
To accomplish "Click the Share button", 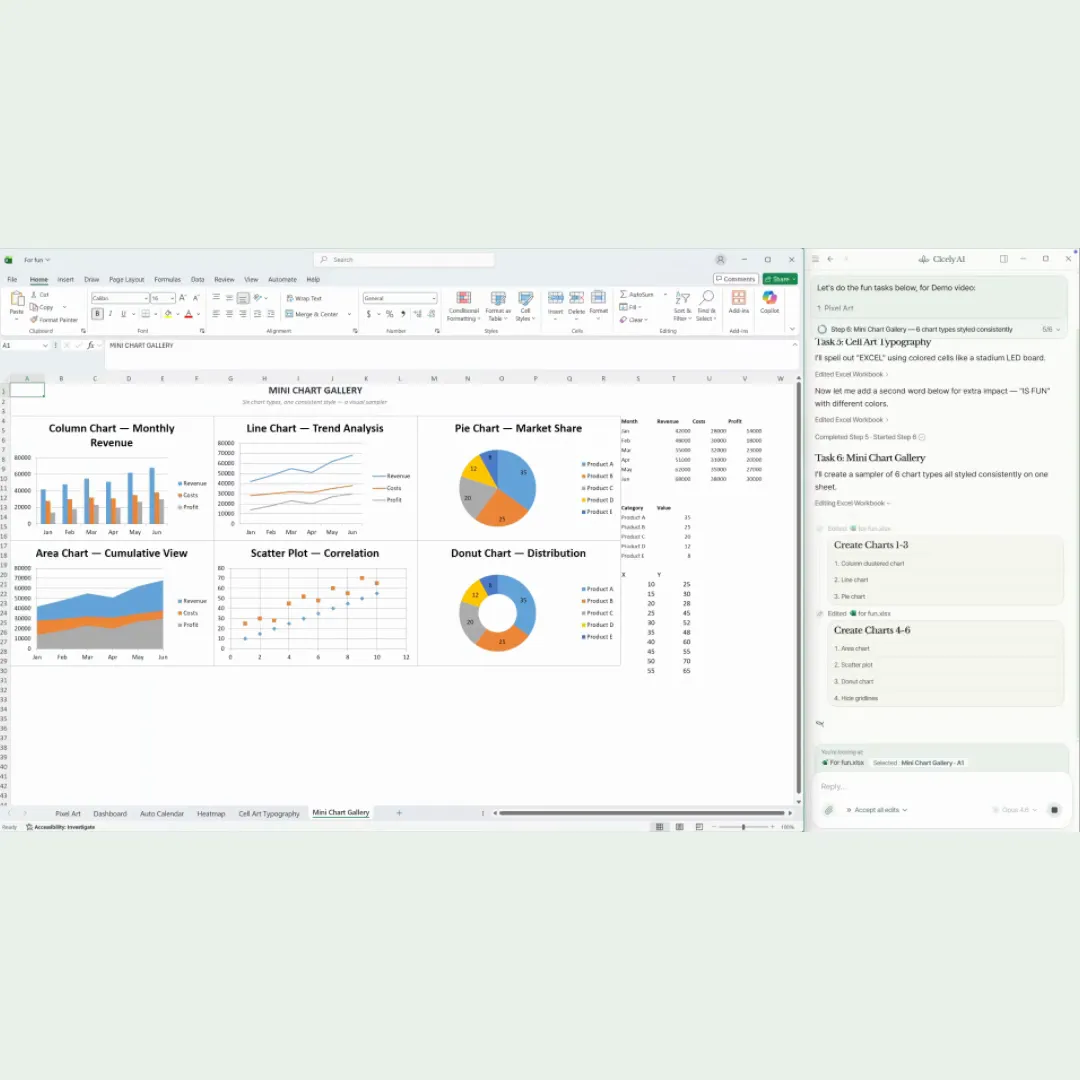I will click(780, 279).
